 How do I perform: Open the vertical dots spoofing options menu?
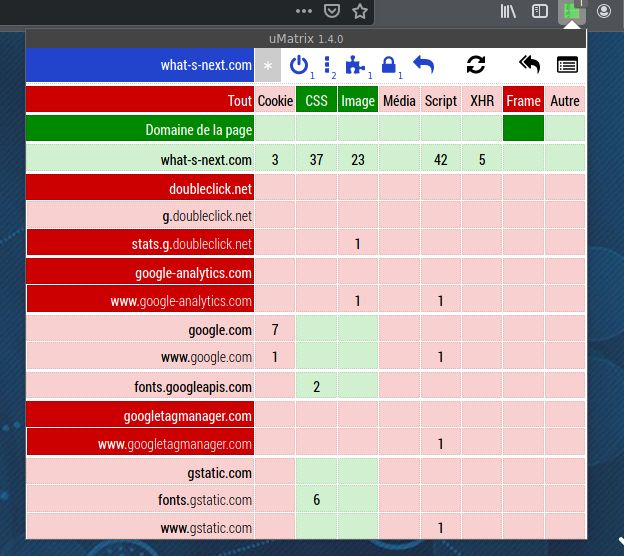(328, 66)
